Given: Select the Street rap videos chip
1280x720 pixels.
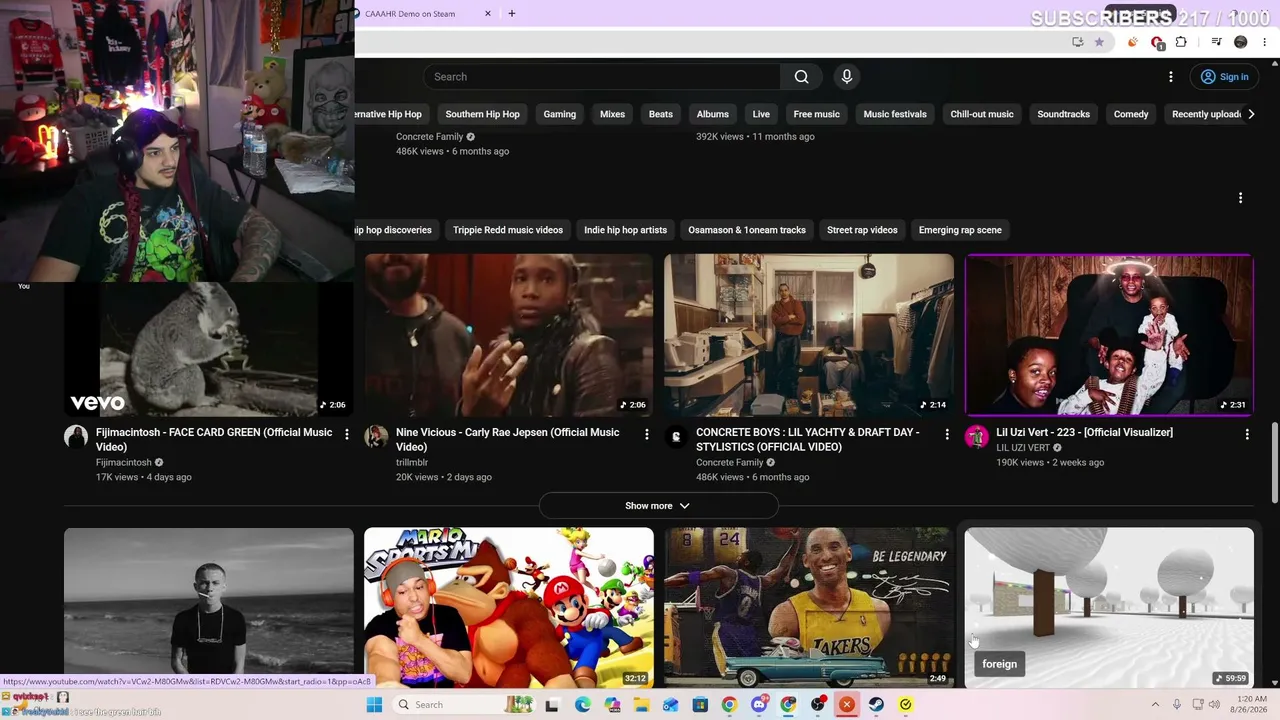Looking at the screenshot, I should coord(862,230).
